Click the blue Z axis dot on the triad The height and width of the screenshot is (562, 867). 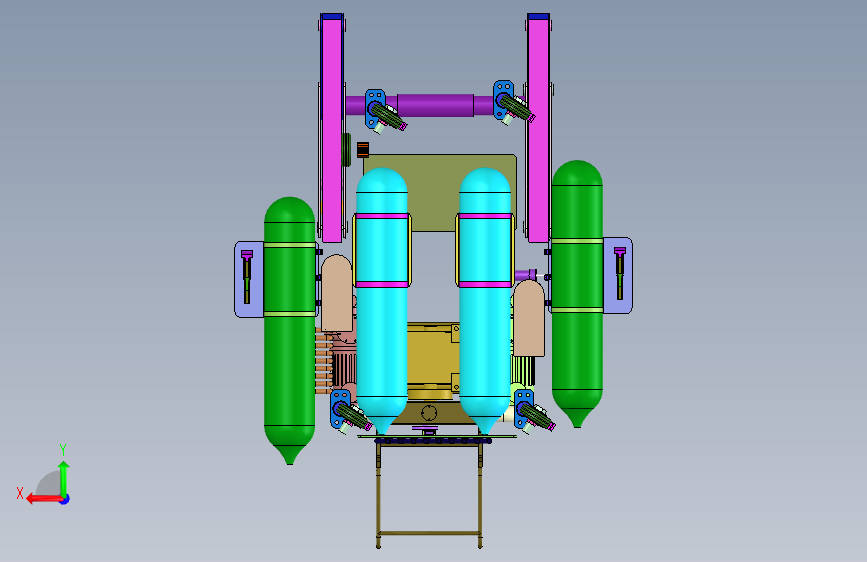(x=65, y=499)
